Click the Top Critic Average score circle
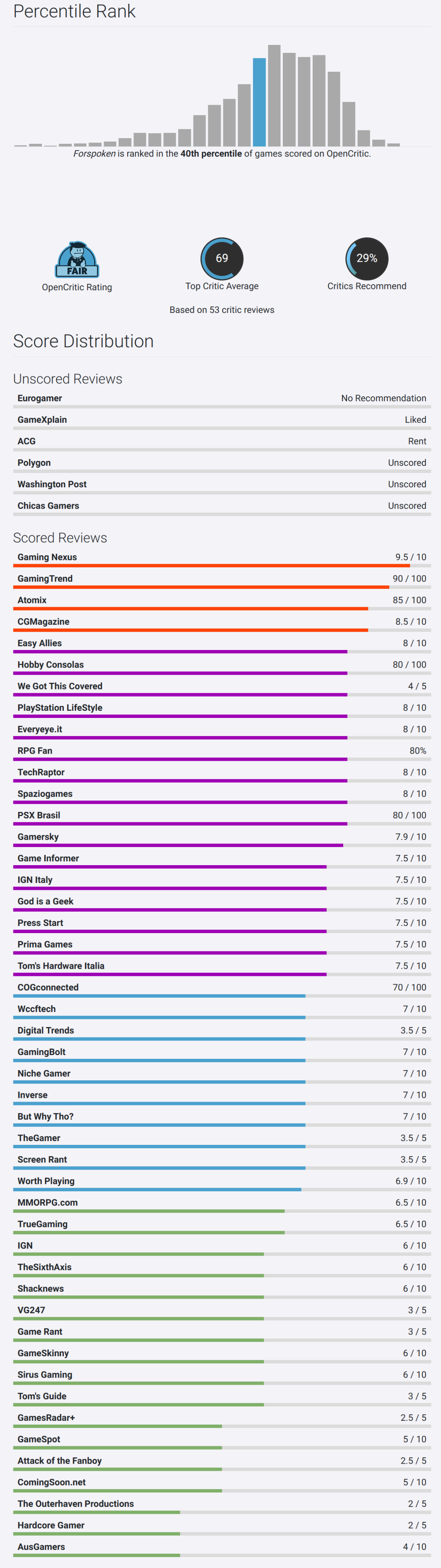The height and width of the screenshot is (1568, 441). click(x=222, y=259)
